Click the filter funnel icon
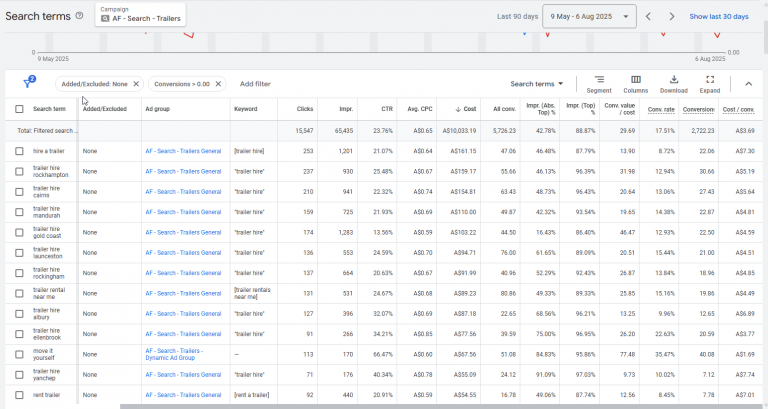 tap(29, 82)
